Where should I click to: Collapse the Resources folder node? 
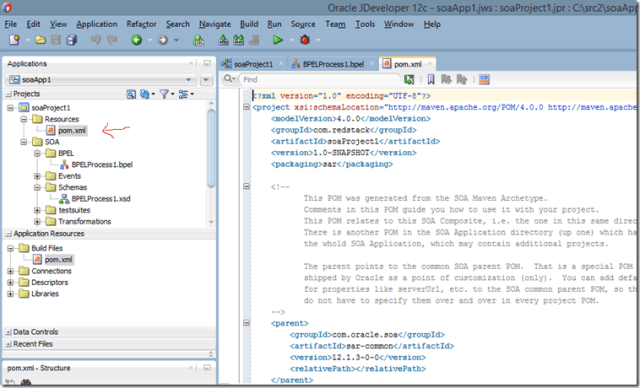[24, 119]
